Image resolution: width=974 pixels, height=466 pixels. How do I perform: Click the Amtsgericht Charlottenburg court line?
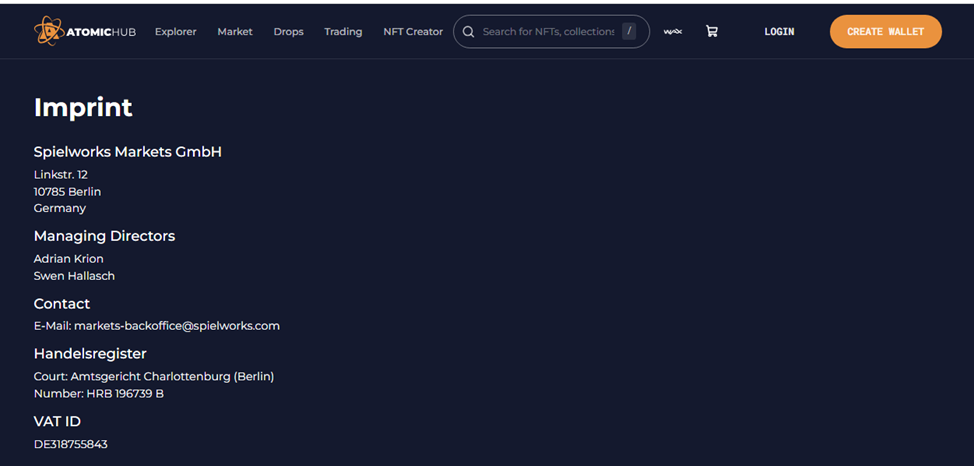tap(154, 377)
